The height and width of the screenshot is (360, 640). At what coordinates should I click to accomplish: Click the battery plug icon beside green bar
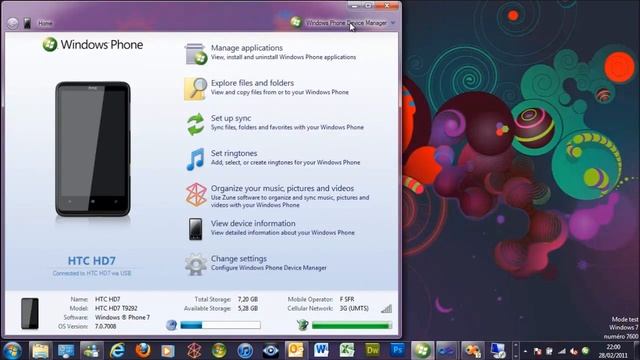[302, 325]
